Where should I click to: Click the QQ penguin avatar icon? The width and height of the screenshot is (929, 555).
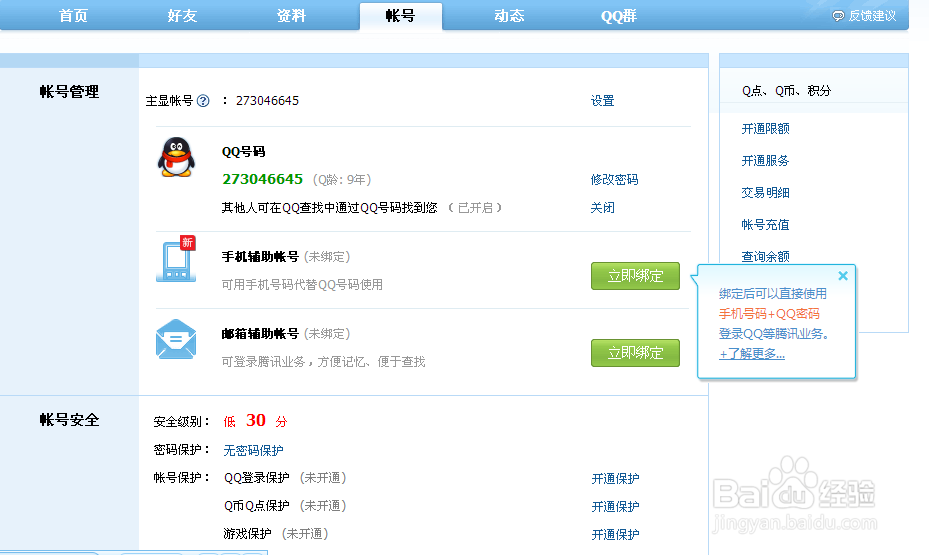[x=176, y=157]
